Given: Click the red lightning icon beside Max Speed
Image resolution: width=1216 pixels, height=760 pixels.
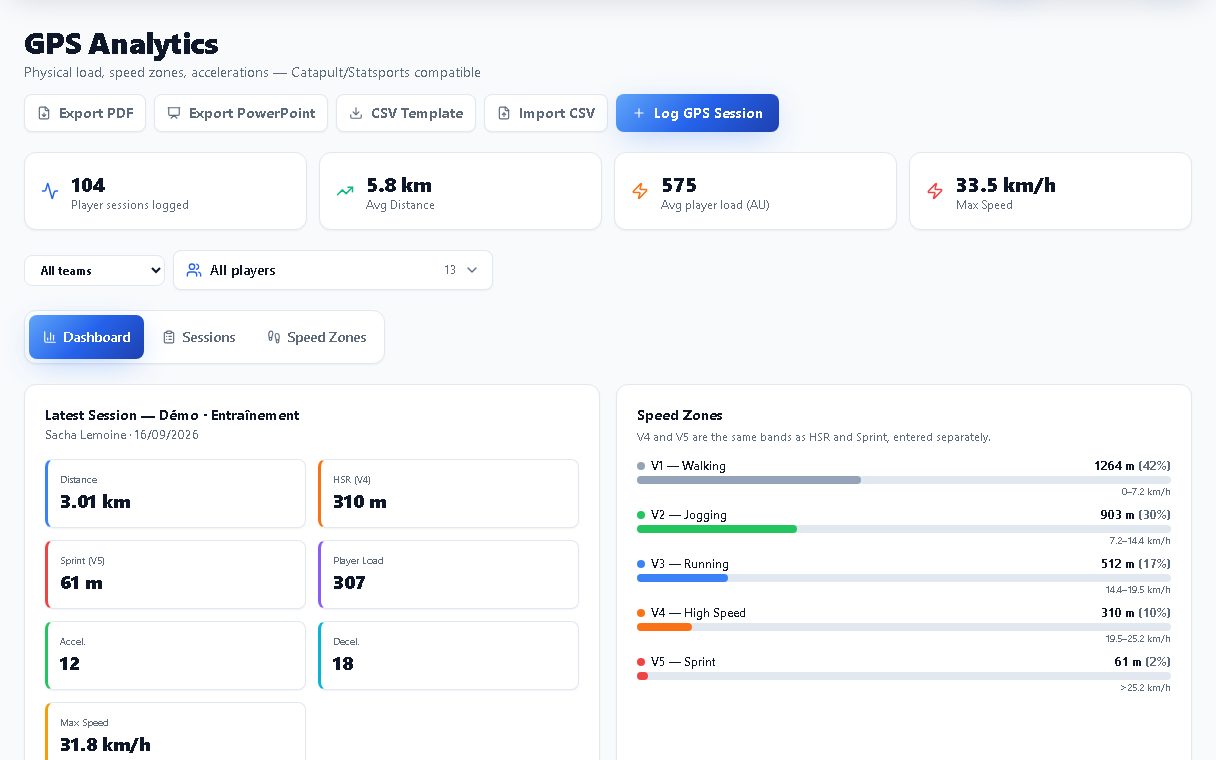Looking at the screenshot, I should (935, 191).
